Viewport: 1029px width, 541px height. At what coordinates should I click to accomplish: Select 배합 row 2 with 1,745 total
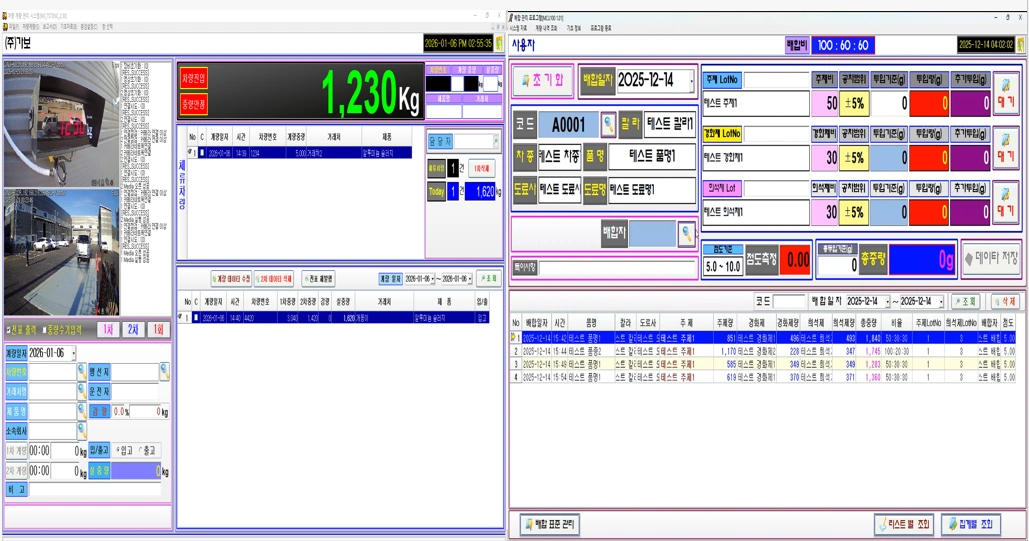click(763, 351)
